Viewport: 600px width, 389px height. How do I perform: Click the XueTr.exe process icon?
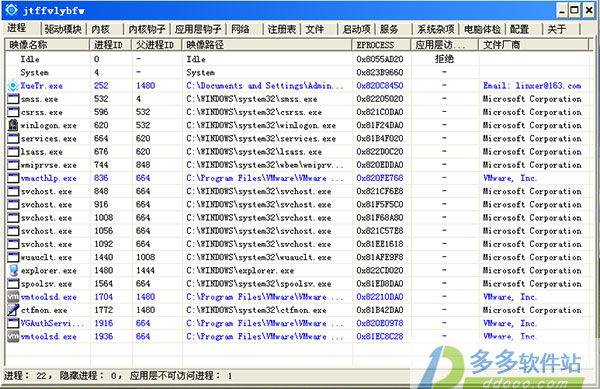(13, 86)
